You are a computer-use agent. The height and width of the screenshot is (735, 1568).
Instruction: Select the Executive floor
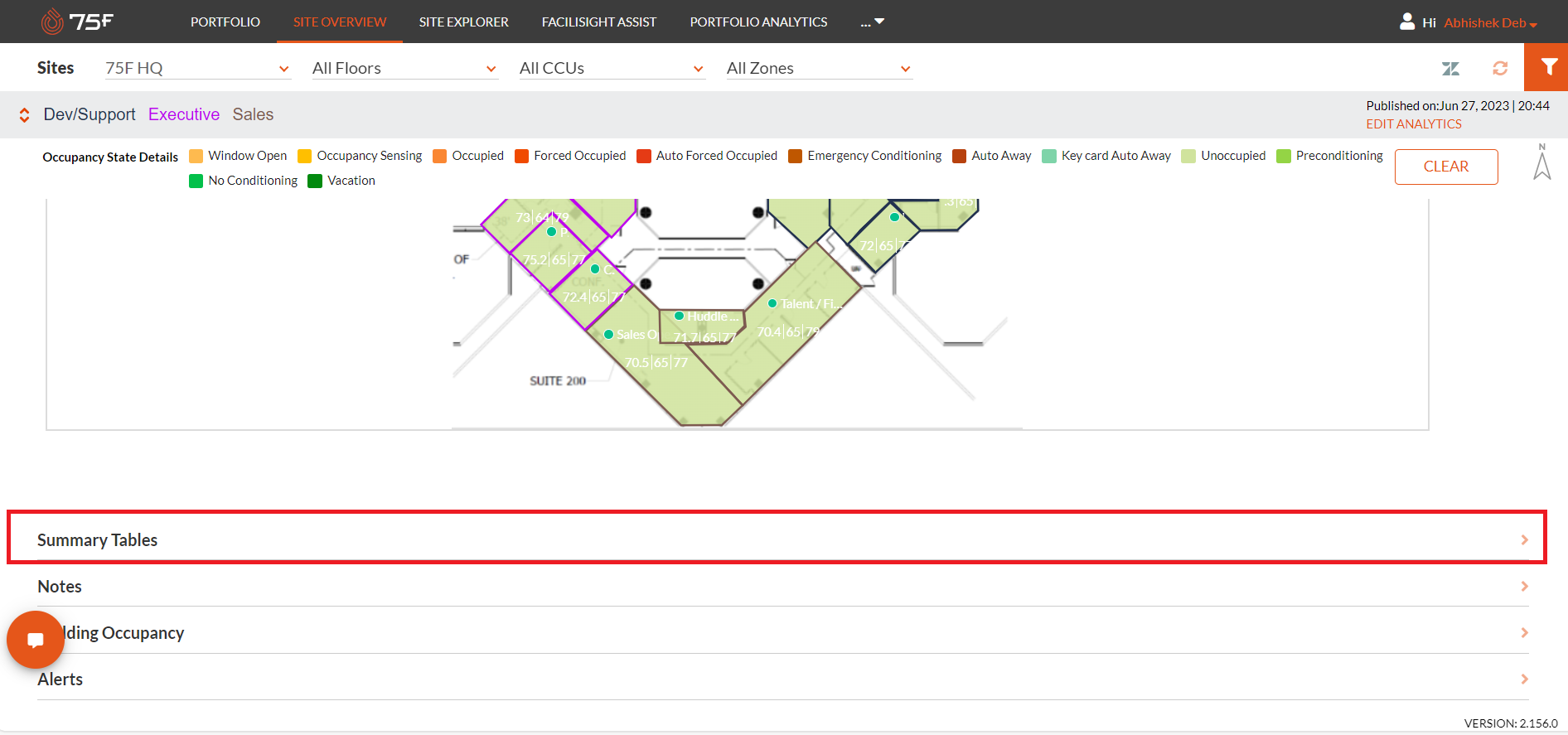pos(184,114)
